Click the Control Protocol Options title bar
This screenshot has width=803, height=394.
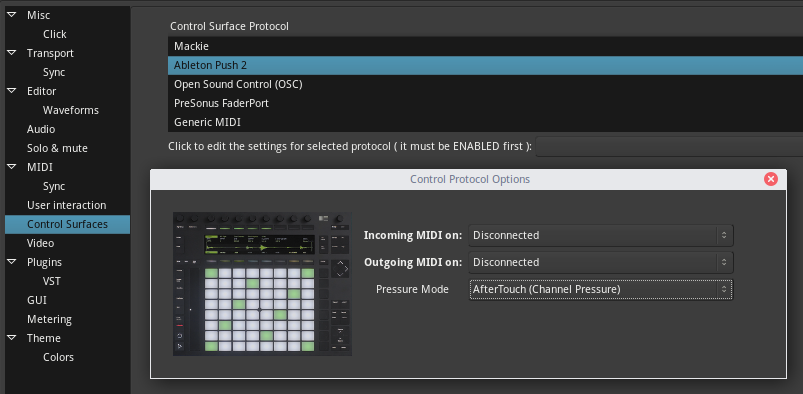point(470,179)
